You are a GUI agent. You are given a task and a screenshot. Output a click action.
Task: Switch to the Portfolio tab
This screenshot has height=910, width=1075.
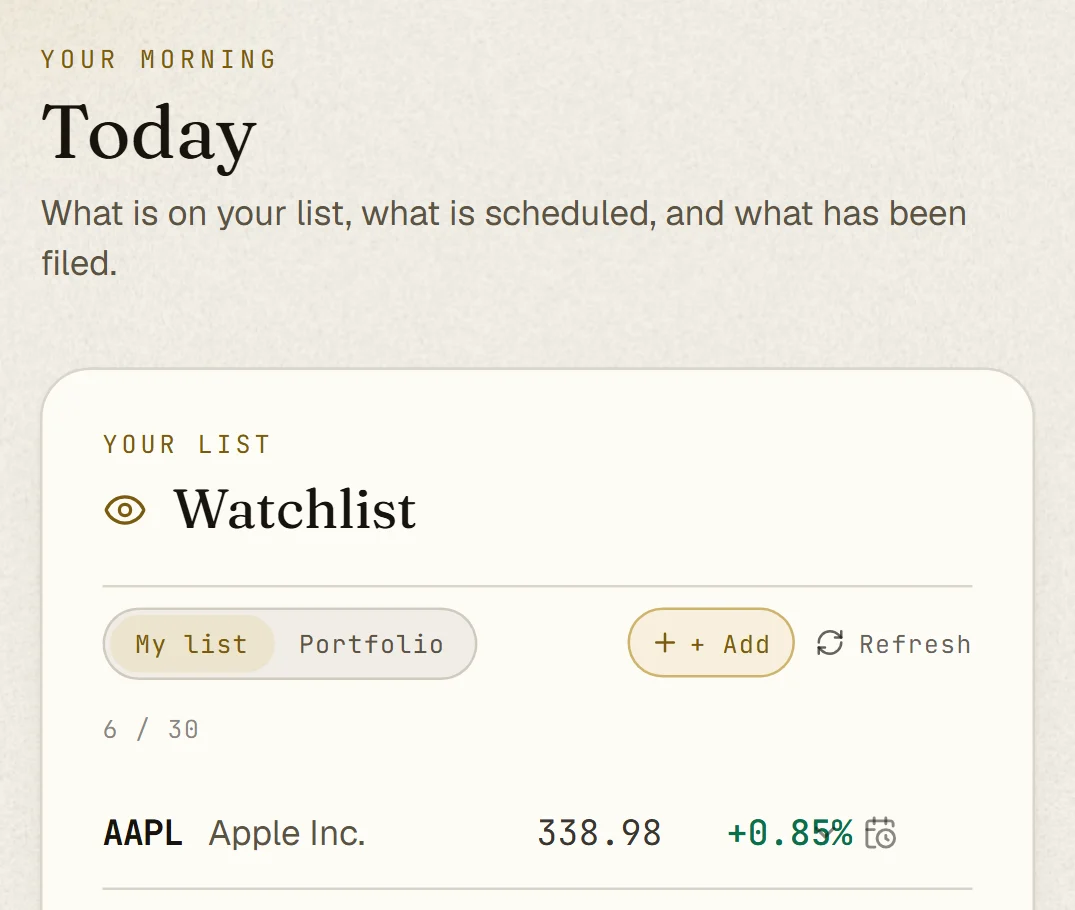pyautogui.click(x=371, y=644)
